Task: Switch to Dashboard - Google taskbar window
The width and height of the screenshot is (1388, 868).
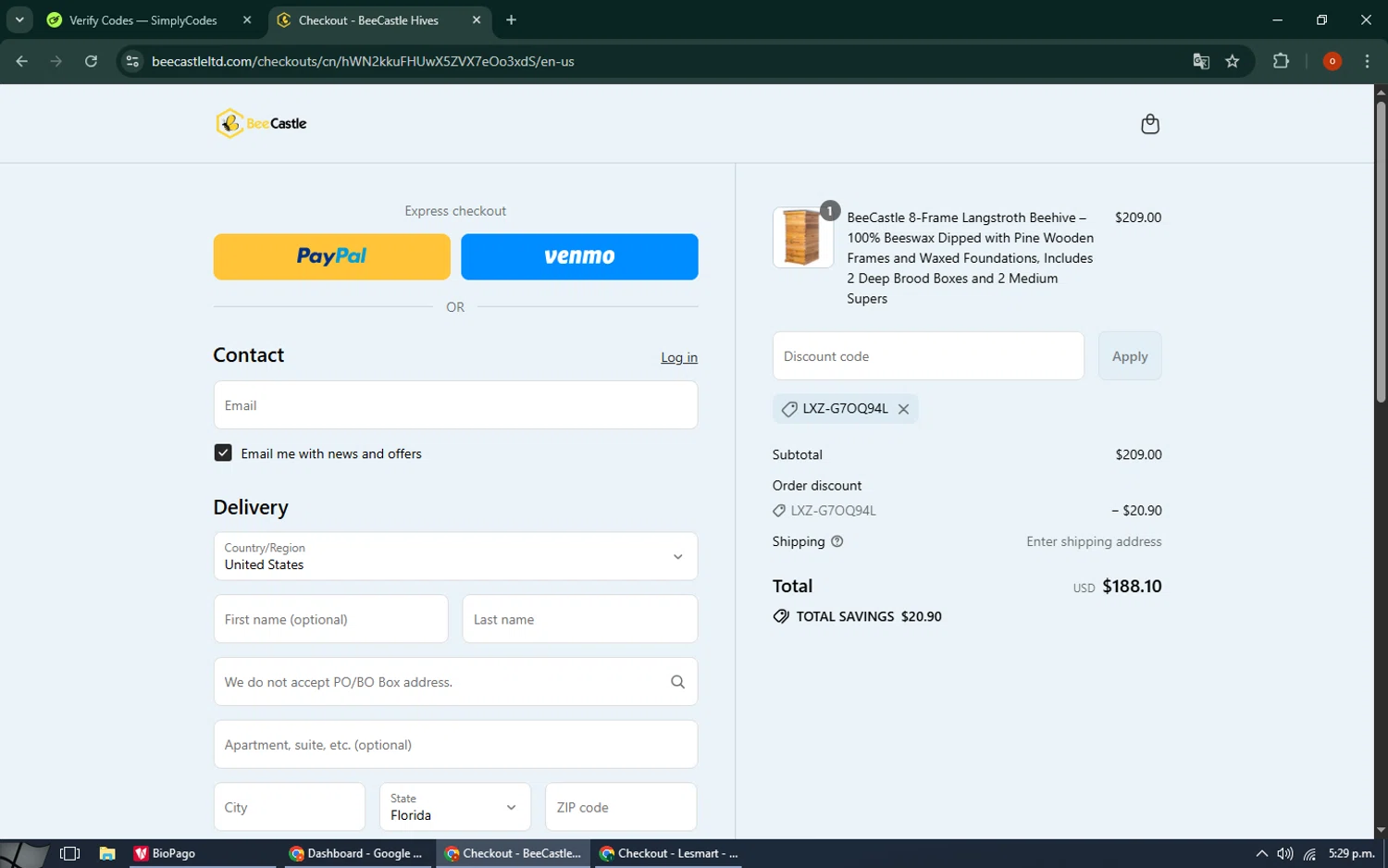Action: (x=355, y=853)
